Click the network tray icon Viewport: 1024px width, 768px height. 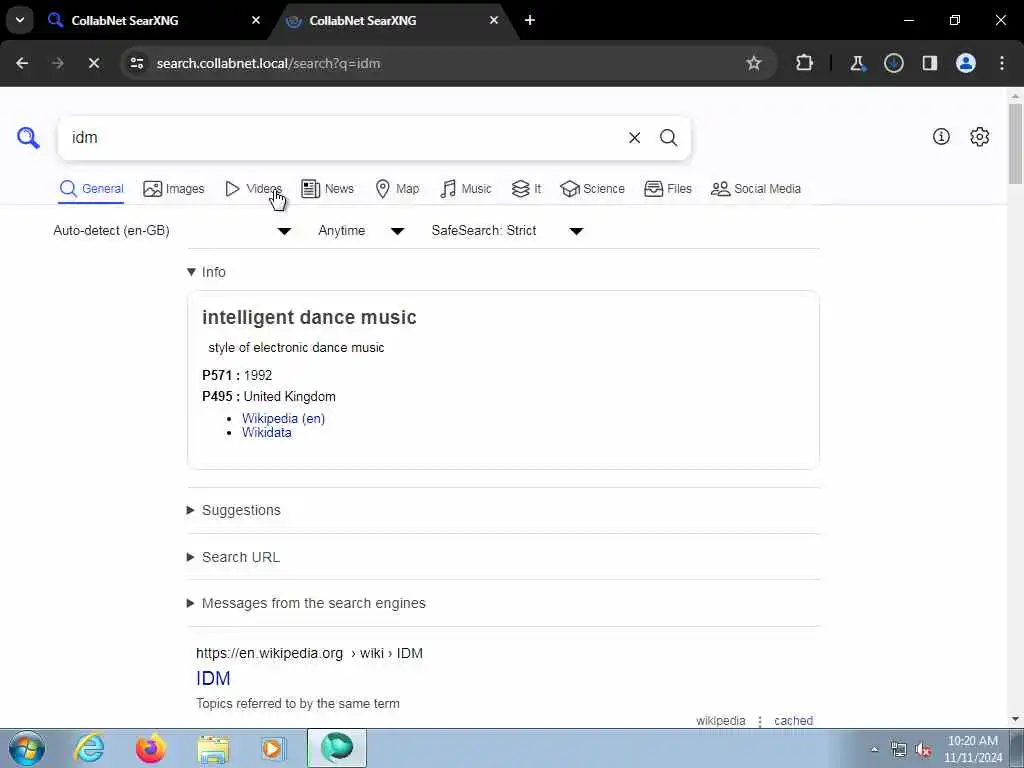click(899, 750)
